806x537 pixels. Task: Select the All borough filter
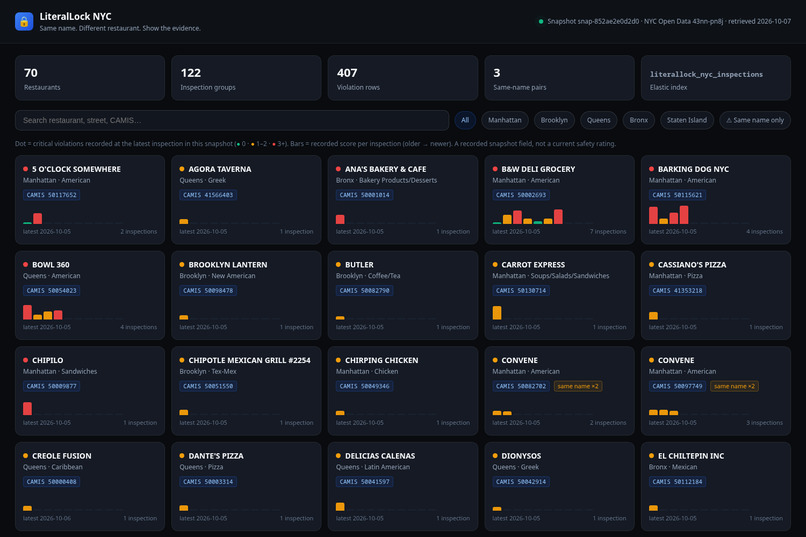pyautogui.click(x=465, y=120)
